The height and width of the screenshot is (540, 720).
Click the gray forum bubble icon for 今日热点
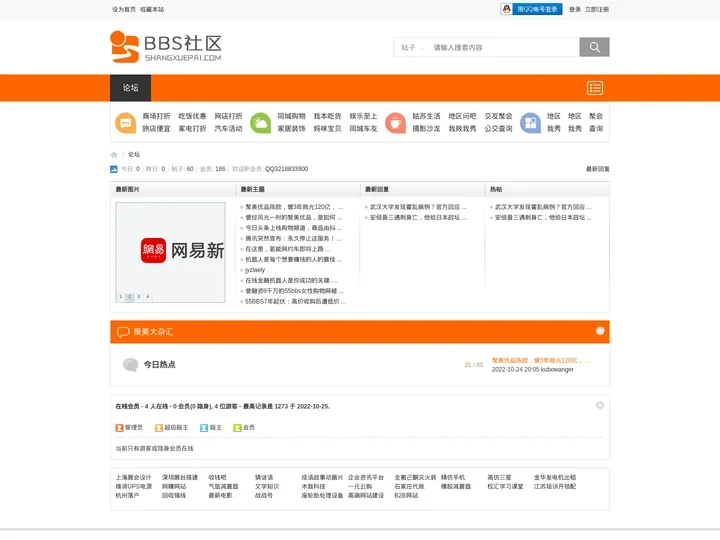tap(130, 365)
